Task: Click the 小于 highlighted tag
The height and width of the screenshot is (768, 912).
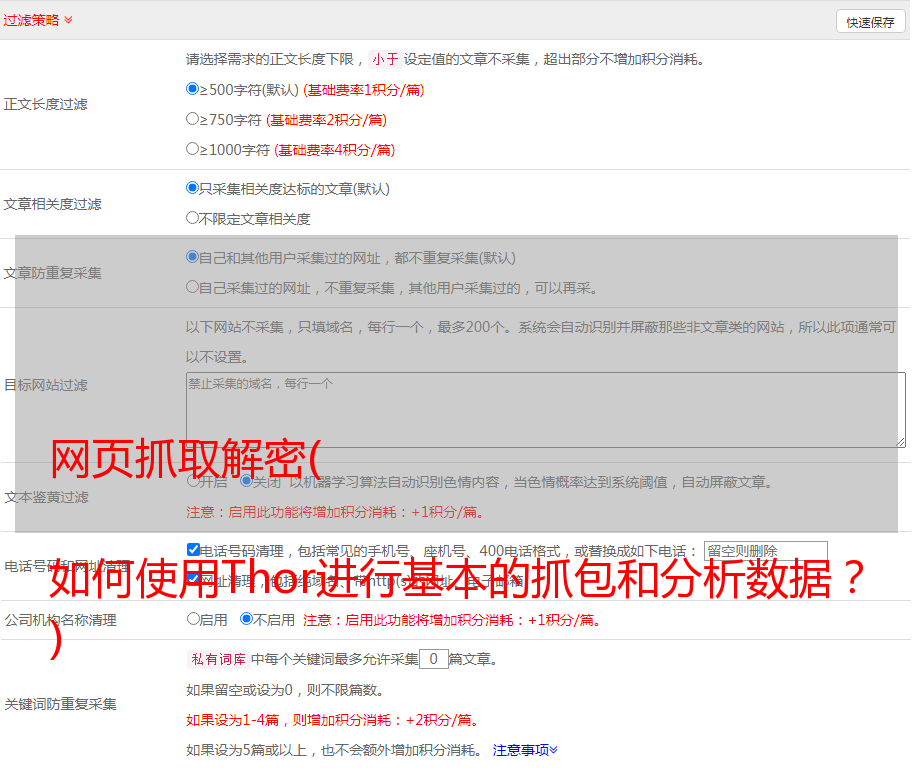Action: pos(385,59)
